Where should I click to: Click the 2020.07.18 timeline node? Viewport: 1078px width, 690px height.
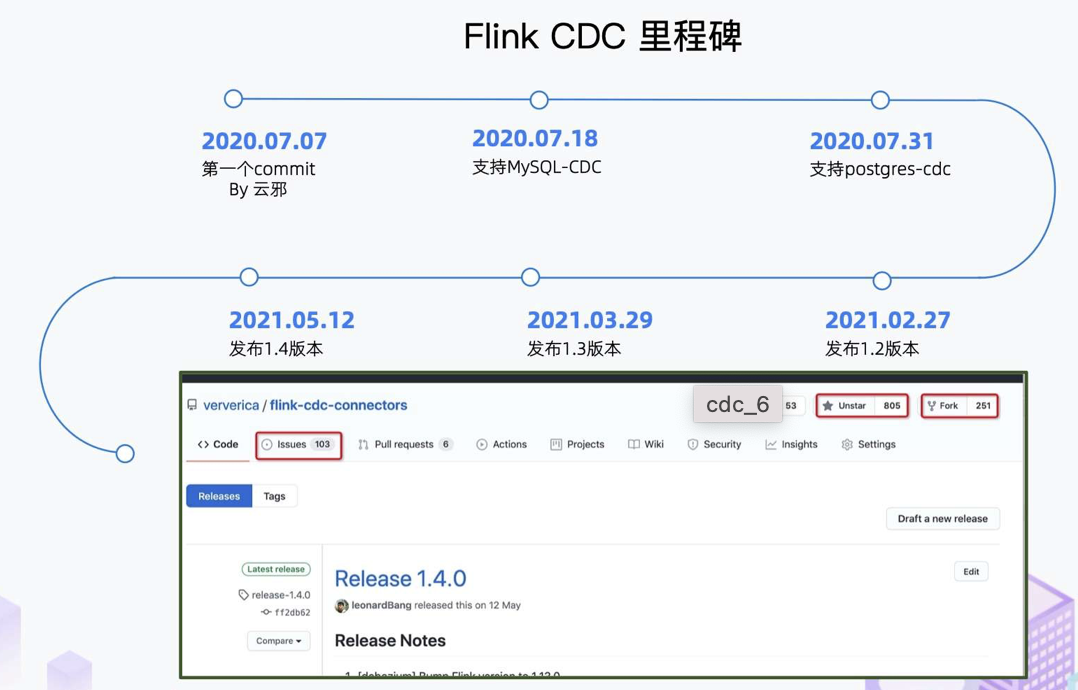[539, 100]
